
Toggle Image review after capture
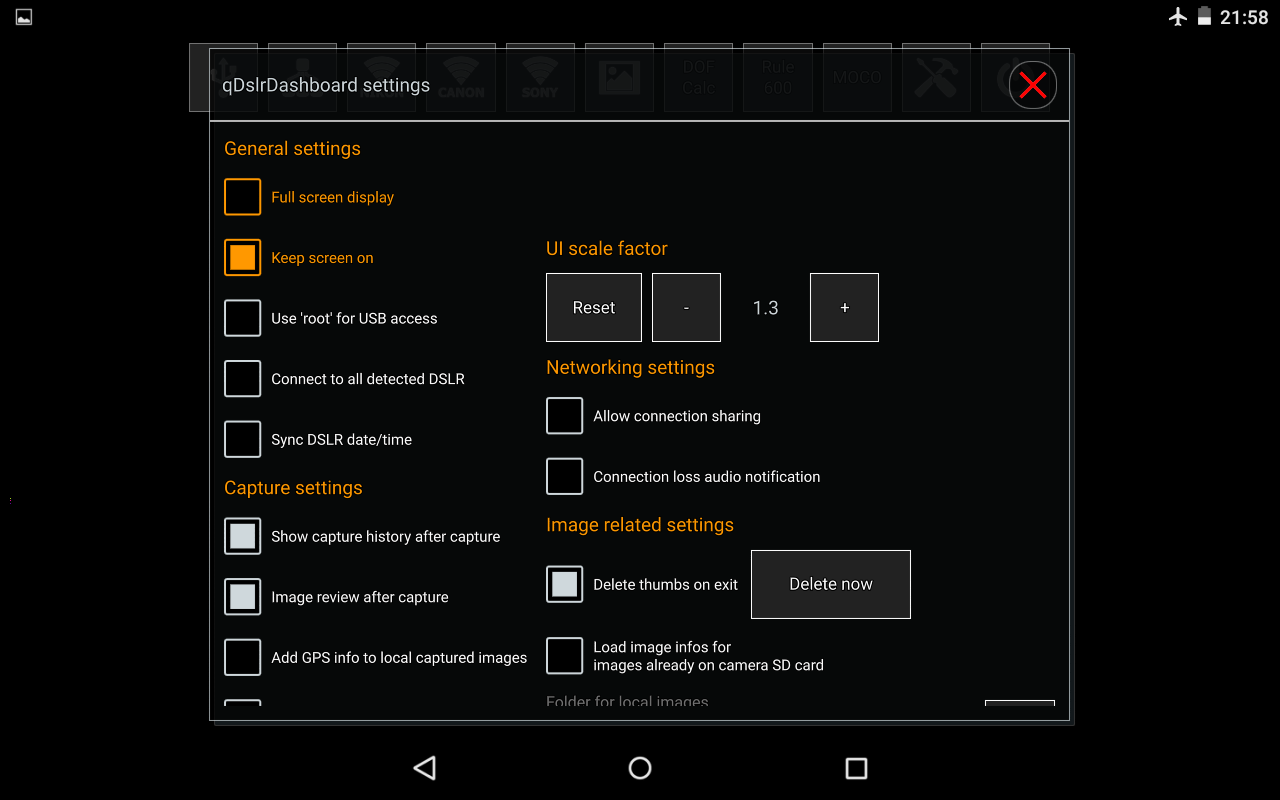coord(243,597)
